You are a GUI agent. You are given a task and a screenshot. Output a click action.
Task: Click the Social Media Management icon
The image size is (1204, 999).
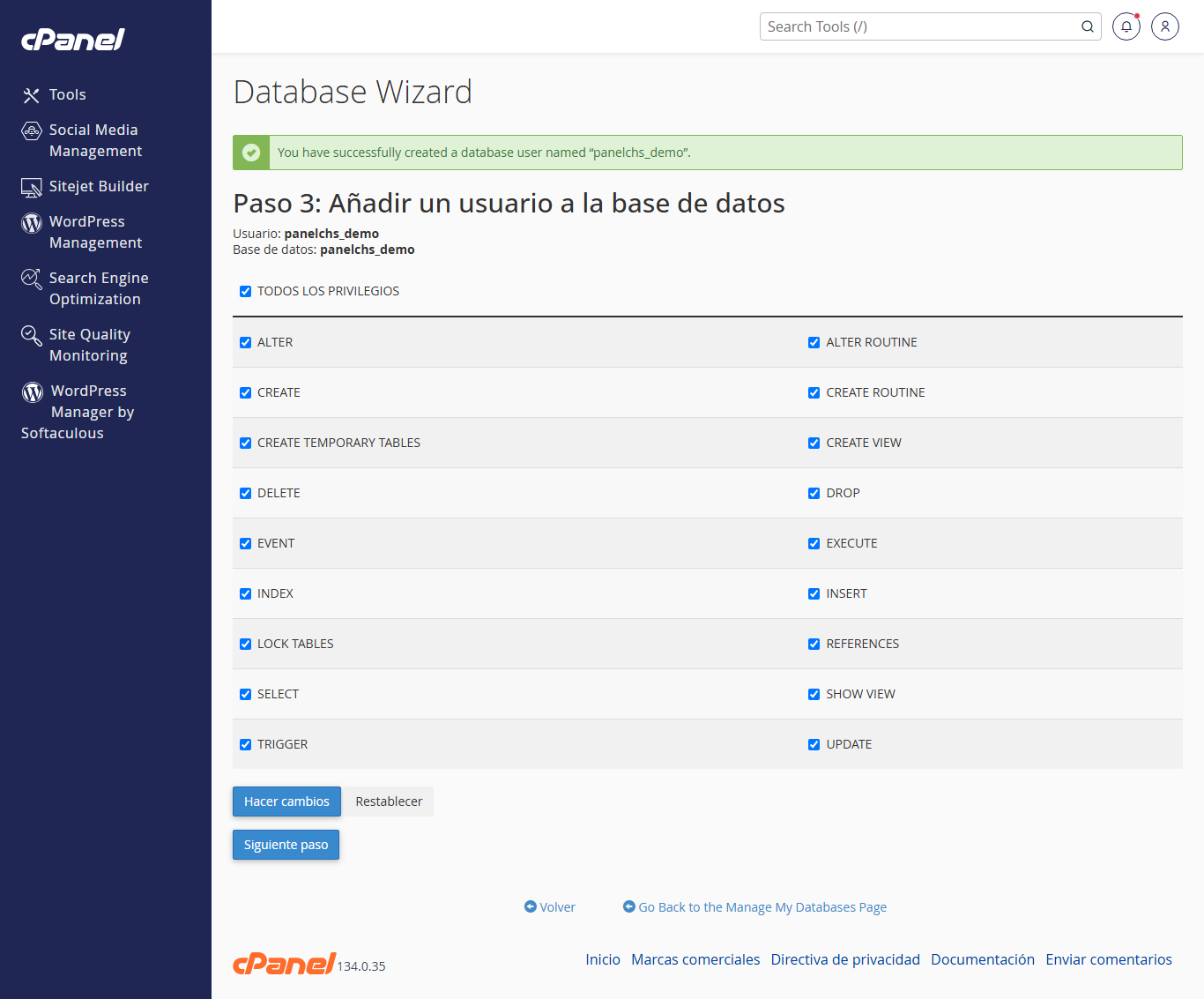32,131
